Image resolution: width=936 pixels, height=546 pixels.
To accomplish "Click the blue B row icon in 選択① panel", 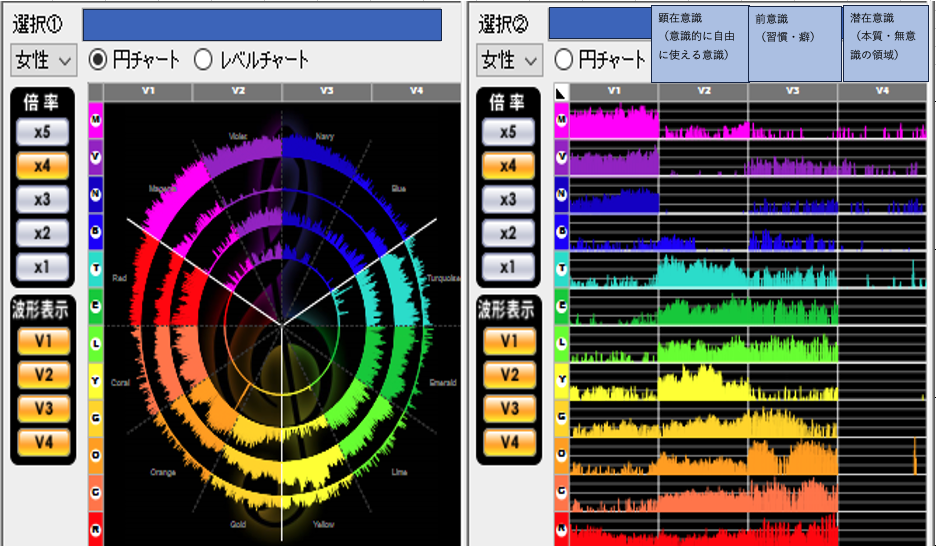I will (96, 232).
